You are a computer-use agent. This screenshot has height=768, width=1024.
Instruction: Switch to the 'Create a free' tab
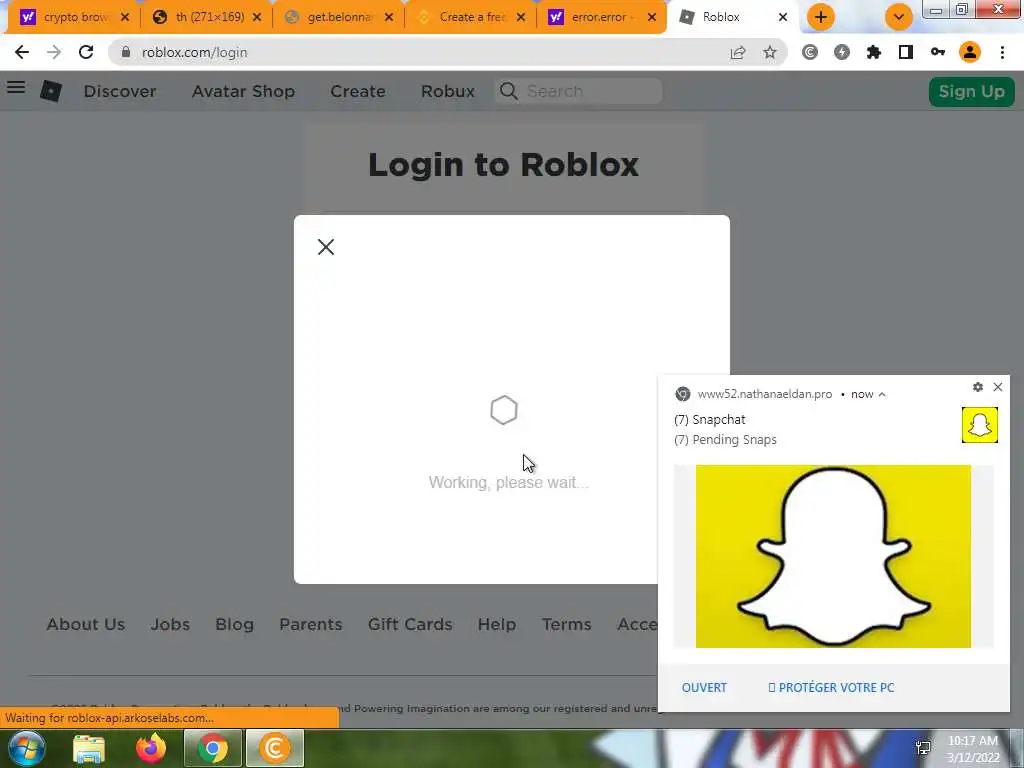468,17
